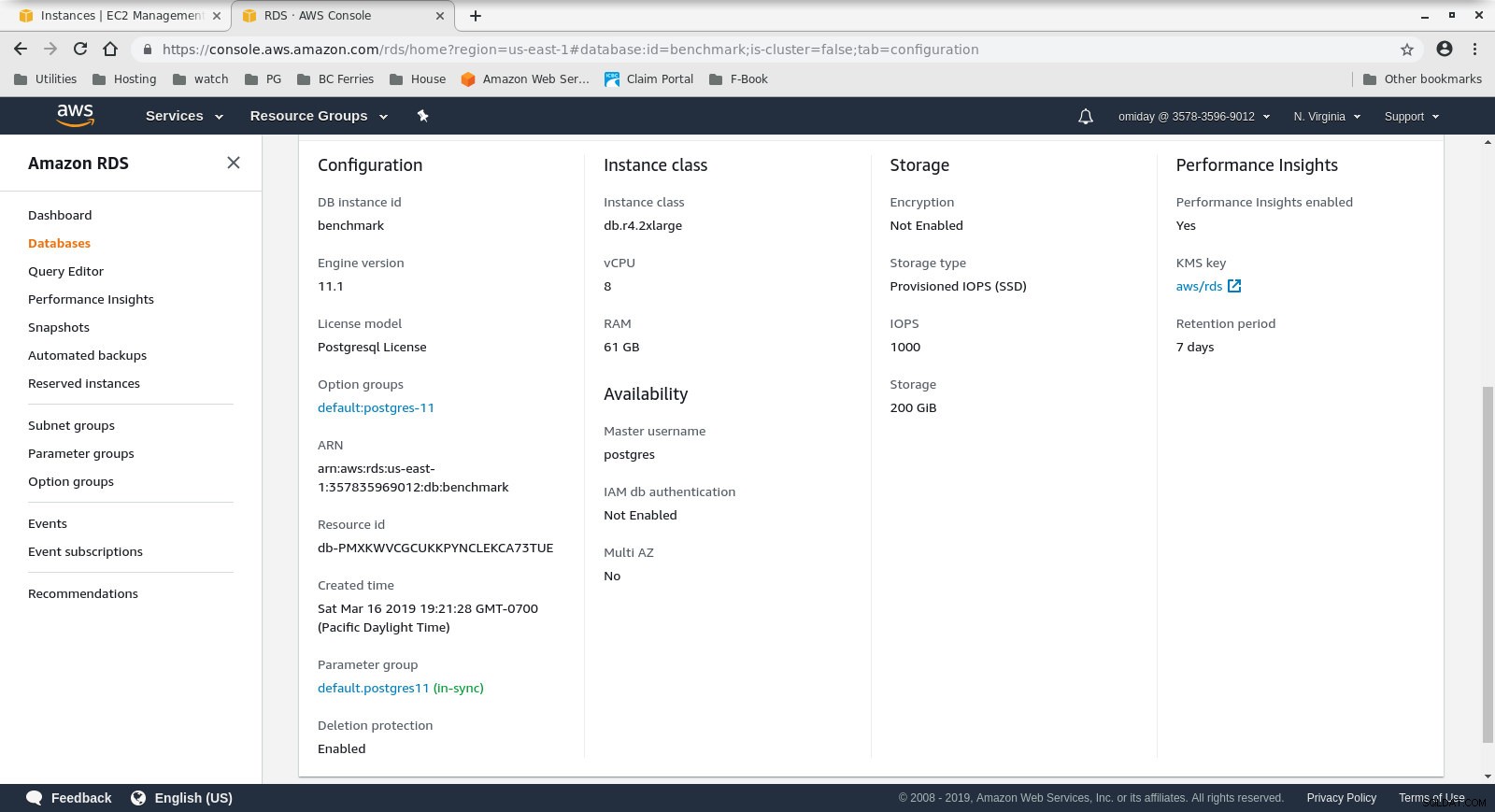Open Chrome three-dot menu
The width and height of the screenshot is (1495, 812).
1475,49
